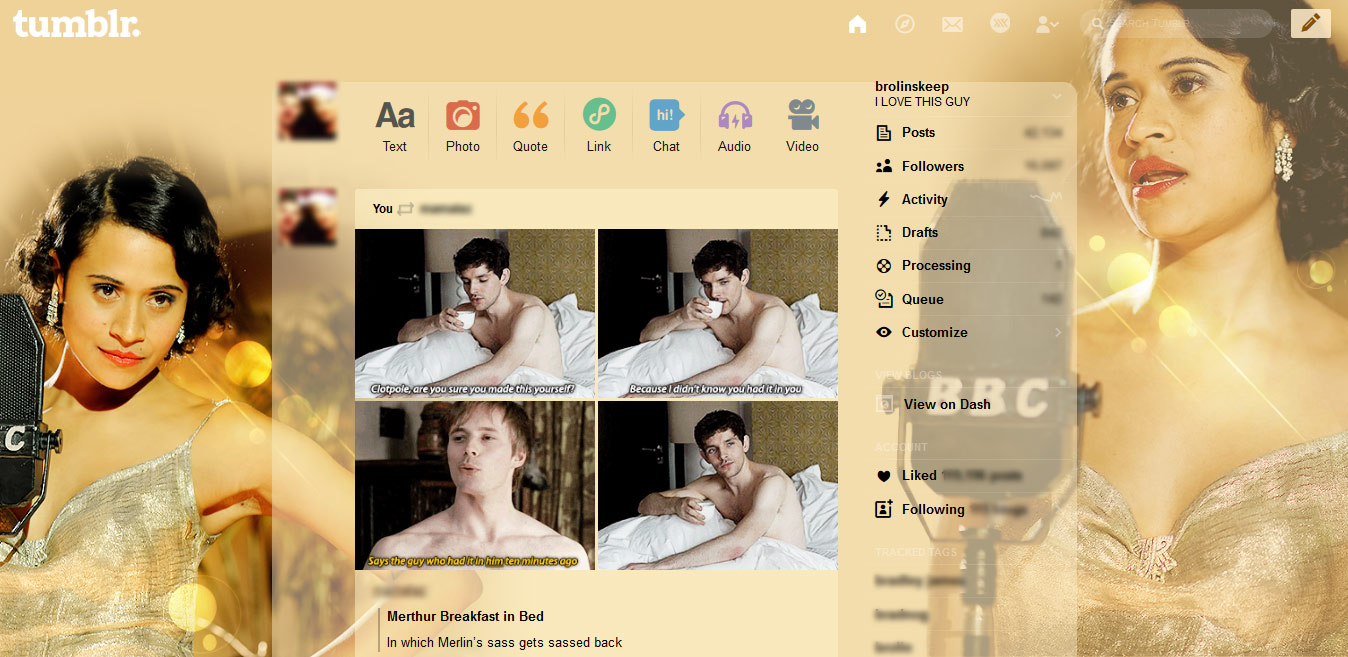Open the 'Says the guy' gif
1348x657 pixels.
coord(475,486)
